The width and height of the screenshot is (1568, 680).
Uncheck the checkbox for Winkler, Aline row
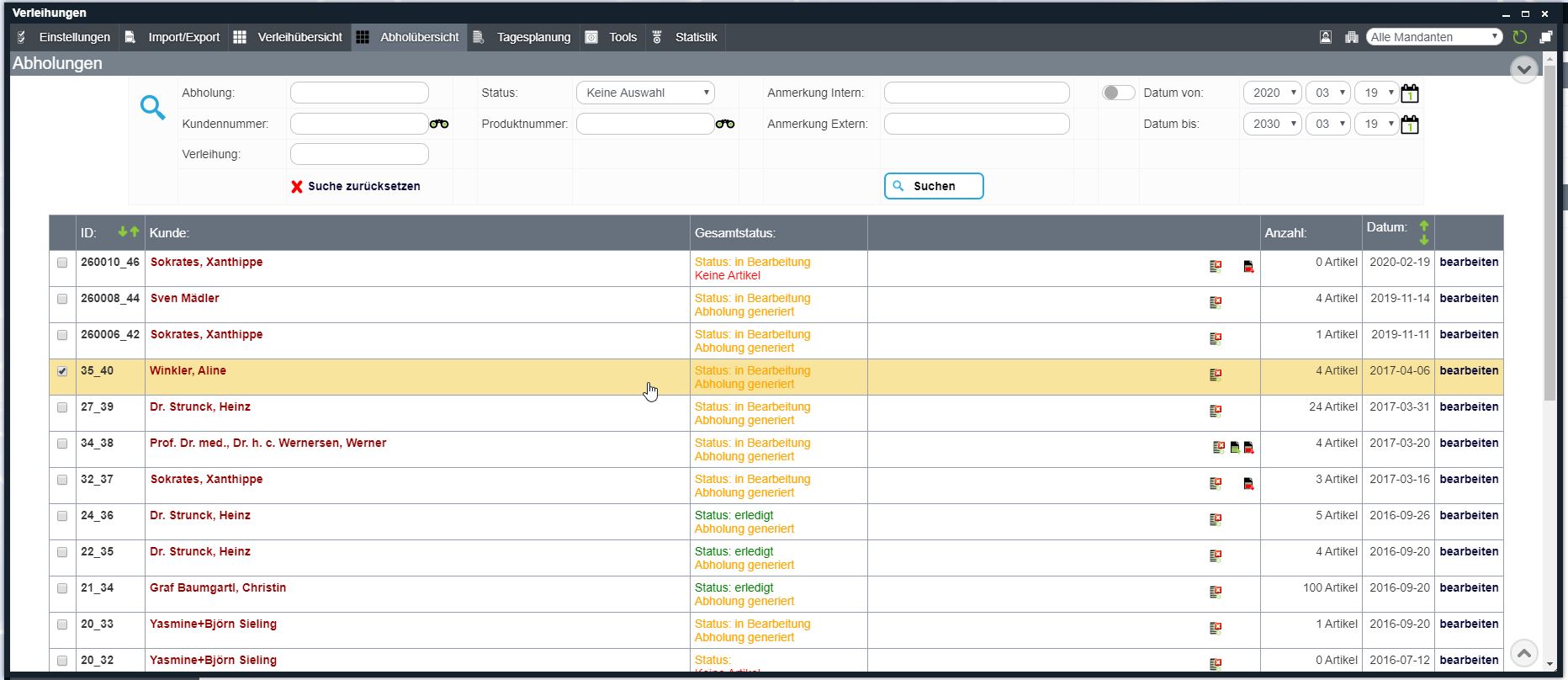[x=62, y=371]
